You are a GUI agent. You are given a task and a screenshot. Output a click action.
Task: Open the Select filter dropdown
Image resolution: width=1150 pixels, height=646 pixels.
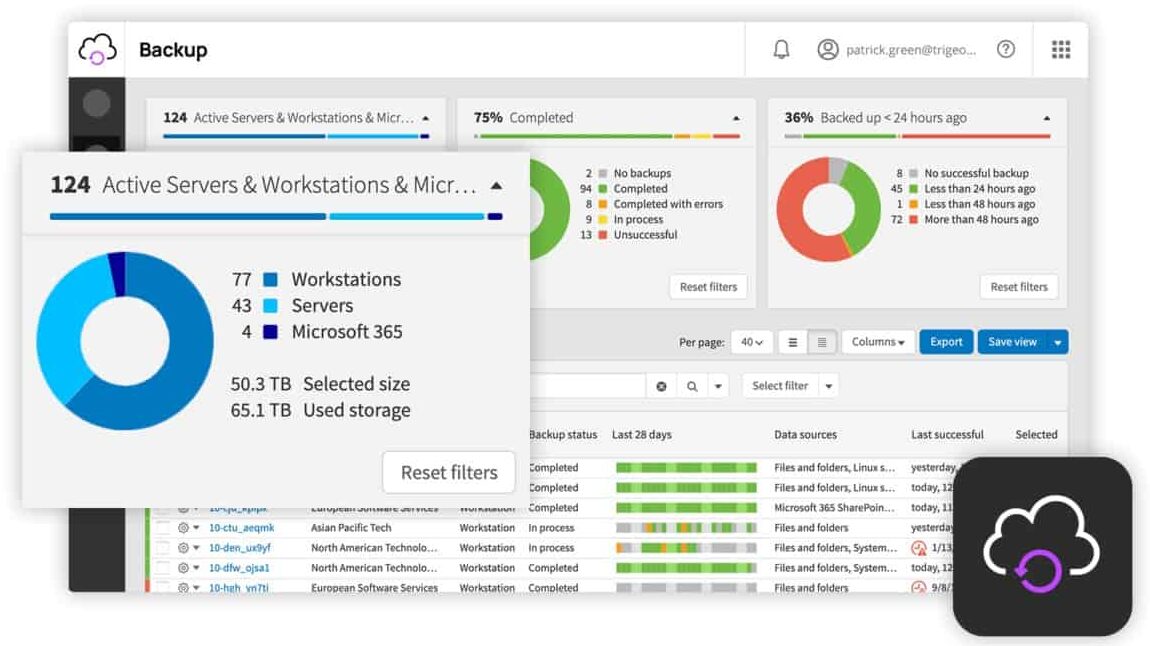(x=790, y=385)
